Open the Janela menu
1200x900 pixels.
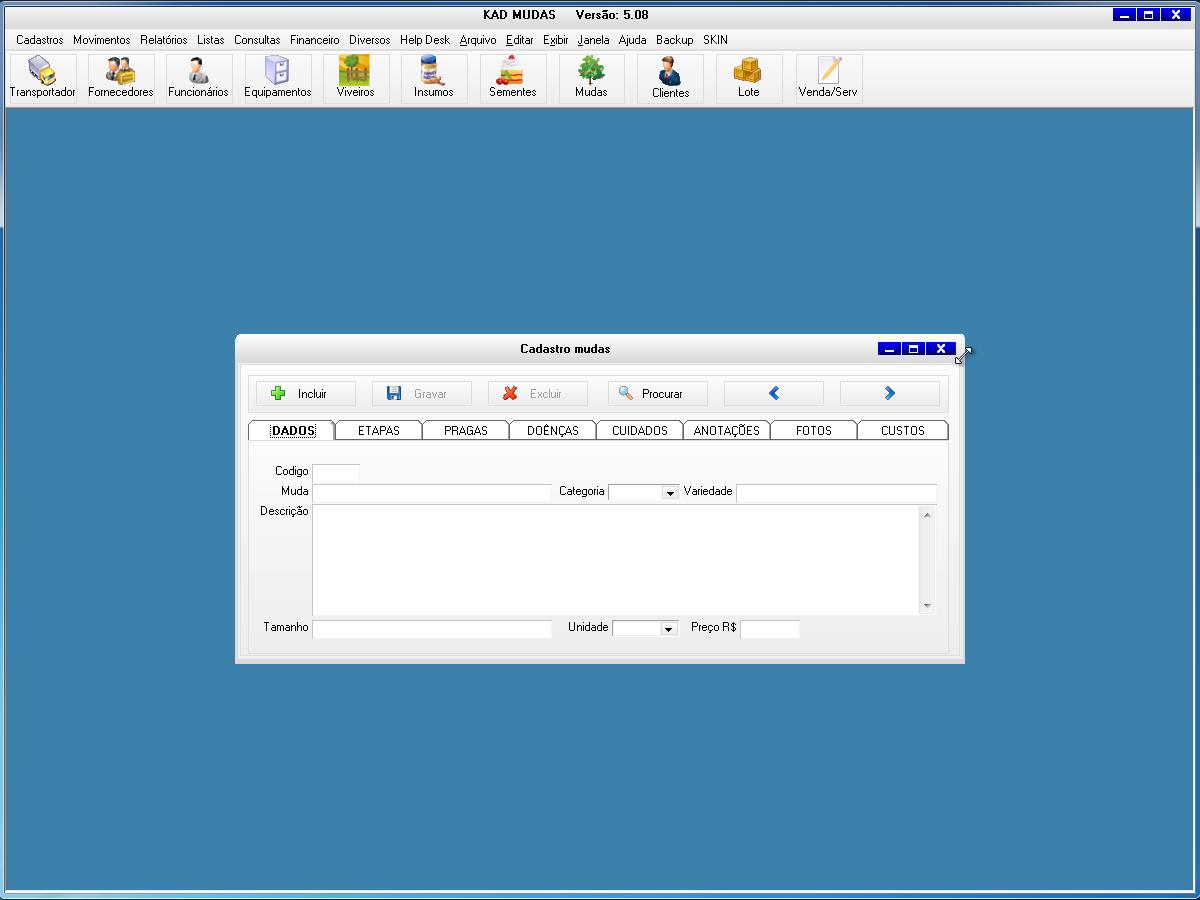[594, 40]
